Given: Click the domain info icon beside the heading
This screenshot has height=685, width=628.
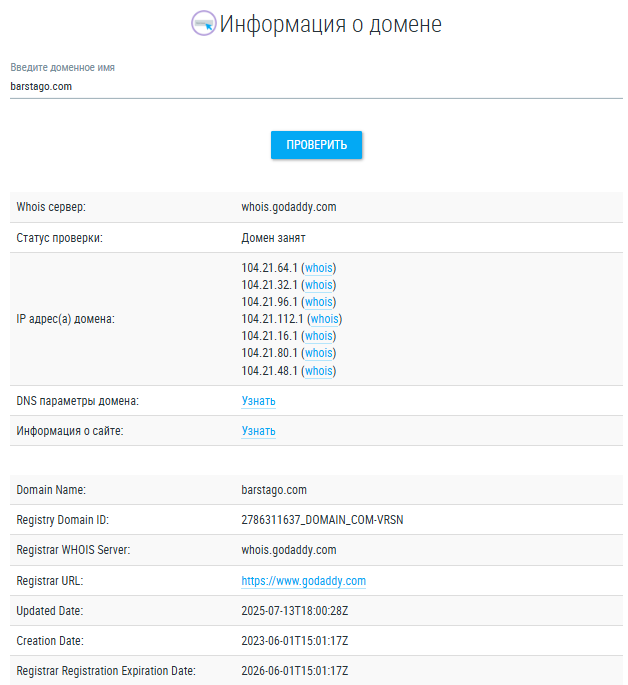Looking at the screenshot, I should tap(203, 23).
